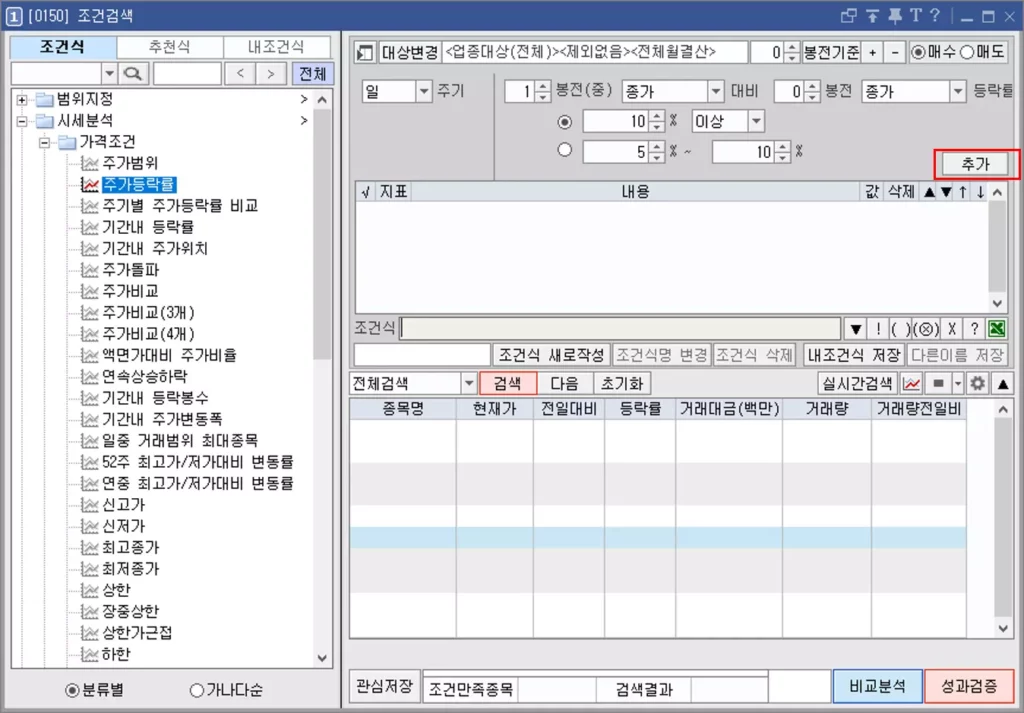Click the T font icon in title bar
The height and width of the screenshot is (713, 1024).
915,16
